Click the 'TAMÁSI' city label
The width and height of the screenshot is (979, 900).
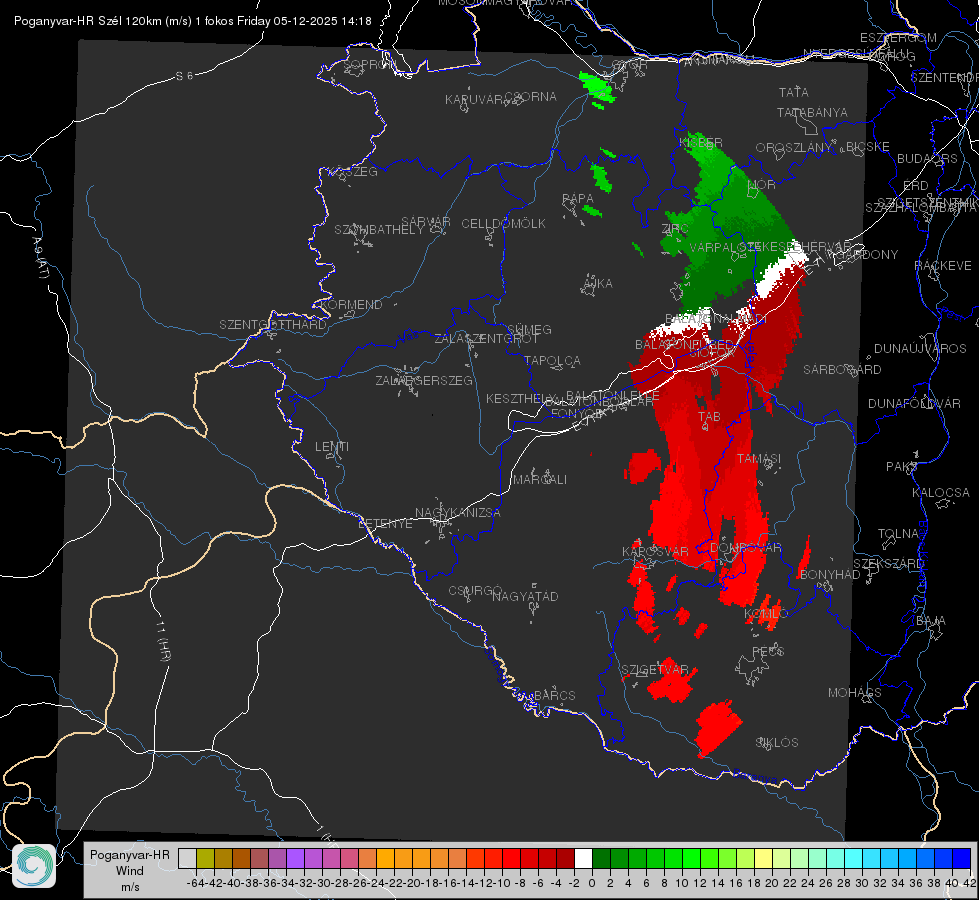pos(759,459)
